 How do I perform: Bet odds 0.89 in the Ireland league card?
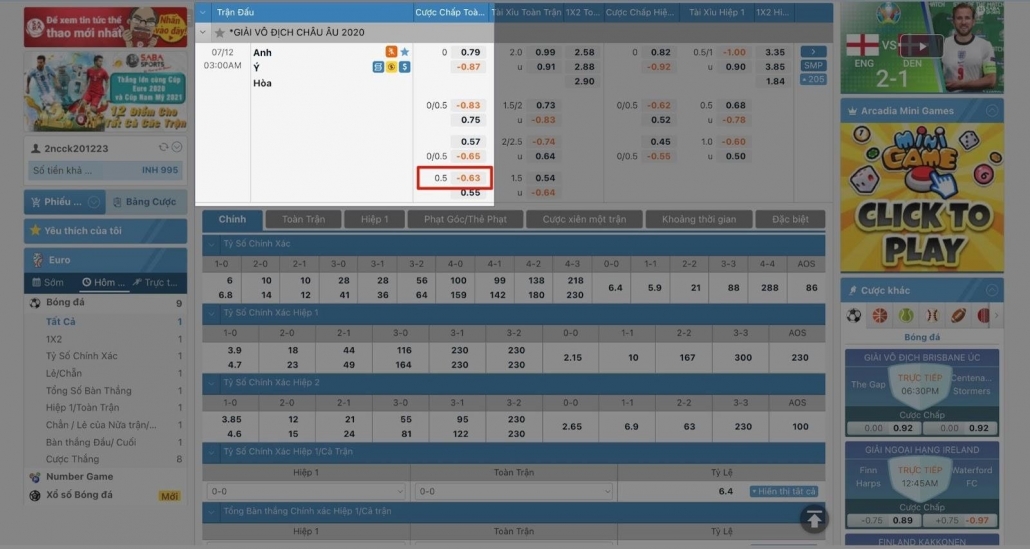pos(903,521)
